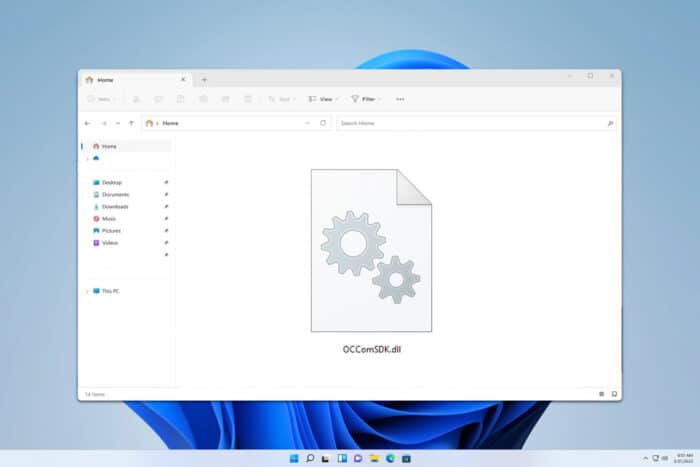Click the Delete icon in the toolbar
Image resolution: width=700 pixels, height=467 pixels.
tap(248, 99)
